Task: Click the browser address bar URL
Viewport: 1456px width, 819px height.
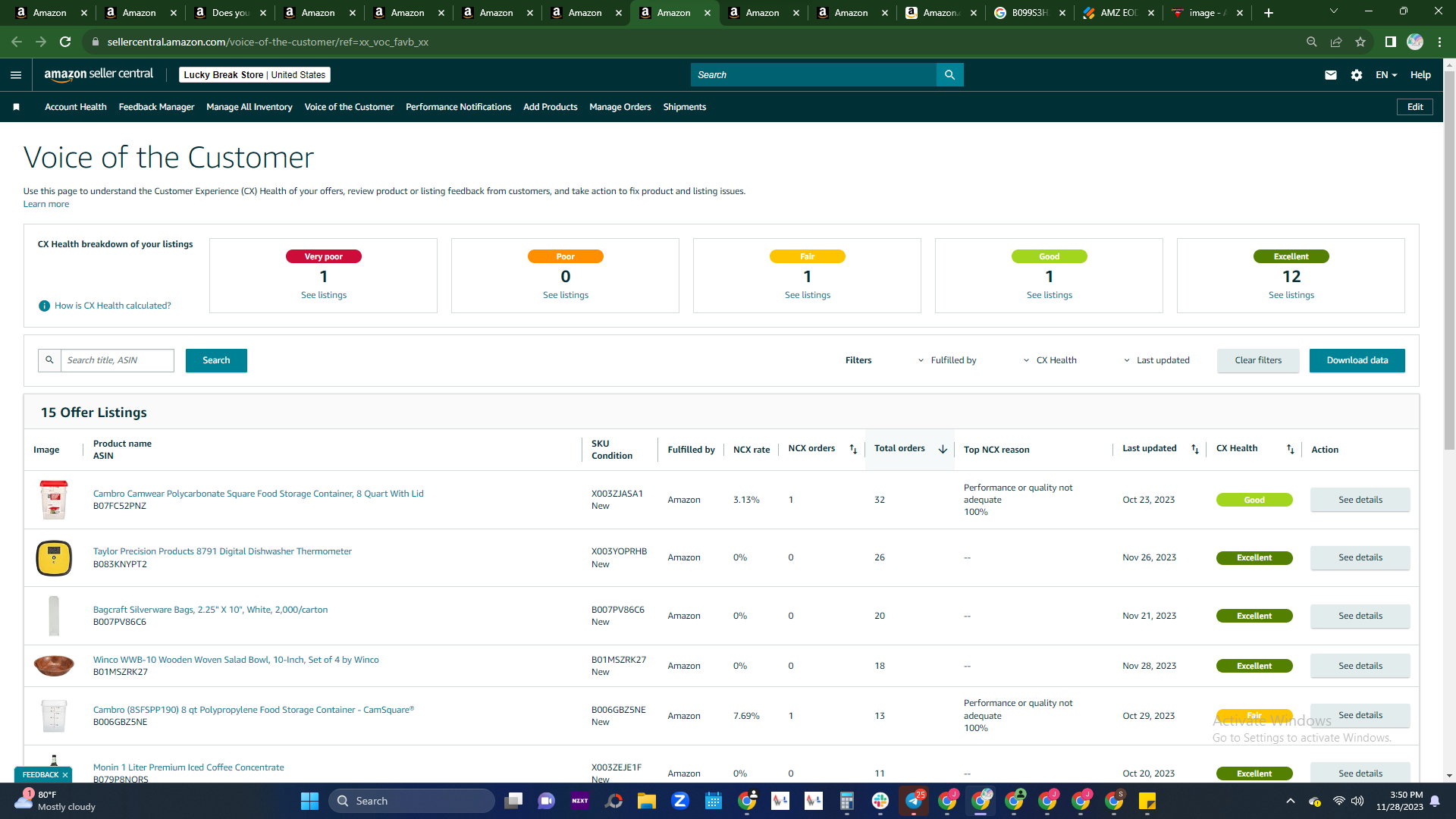Action: click(x=268, y=42)
